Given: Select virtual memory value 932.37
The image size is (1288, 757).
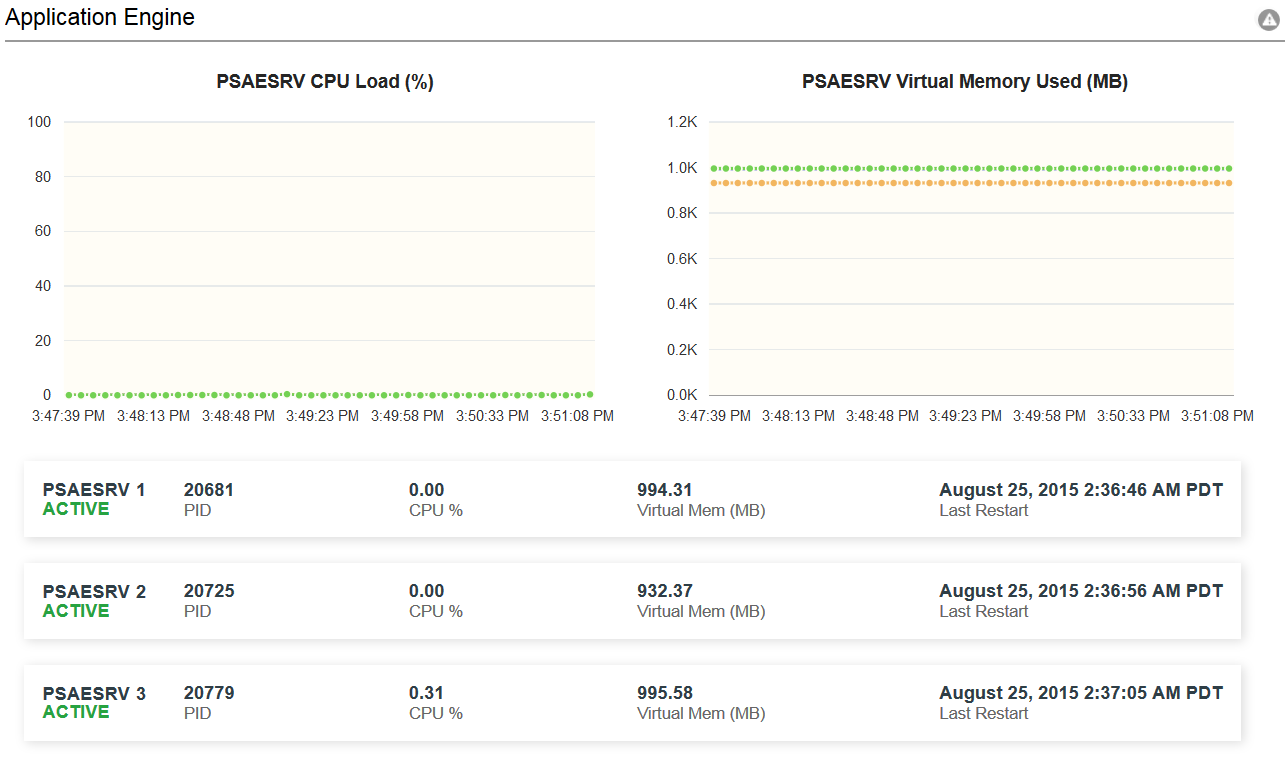Looking at the screenshot, I should pyautogui.click(x=665, y=591).
